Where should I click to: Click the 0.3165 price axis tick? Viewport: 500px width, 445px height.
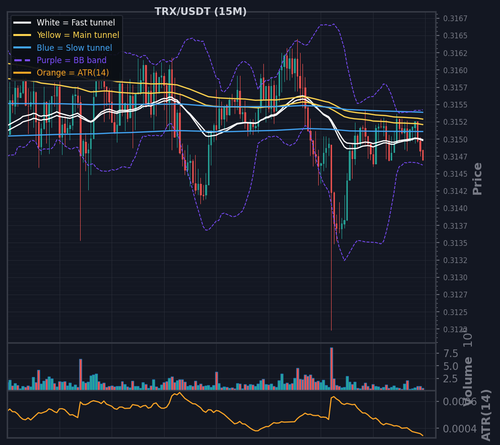click(455, 36)
